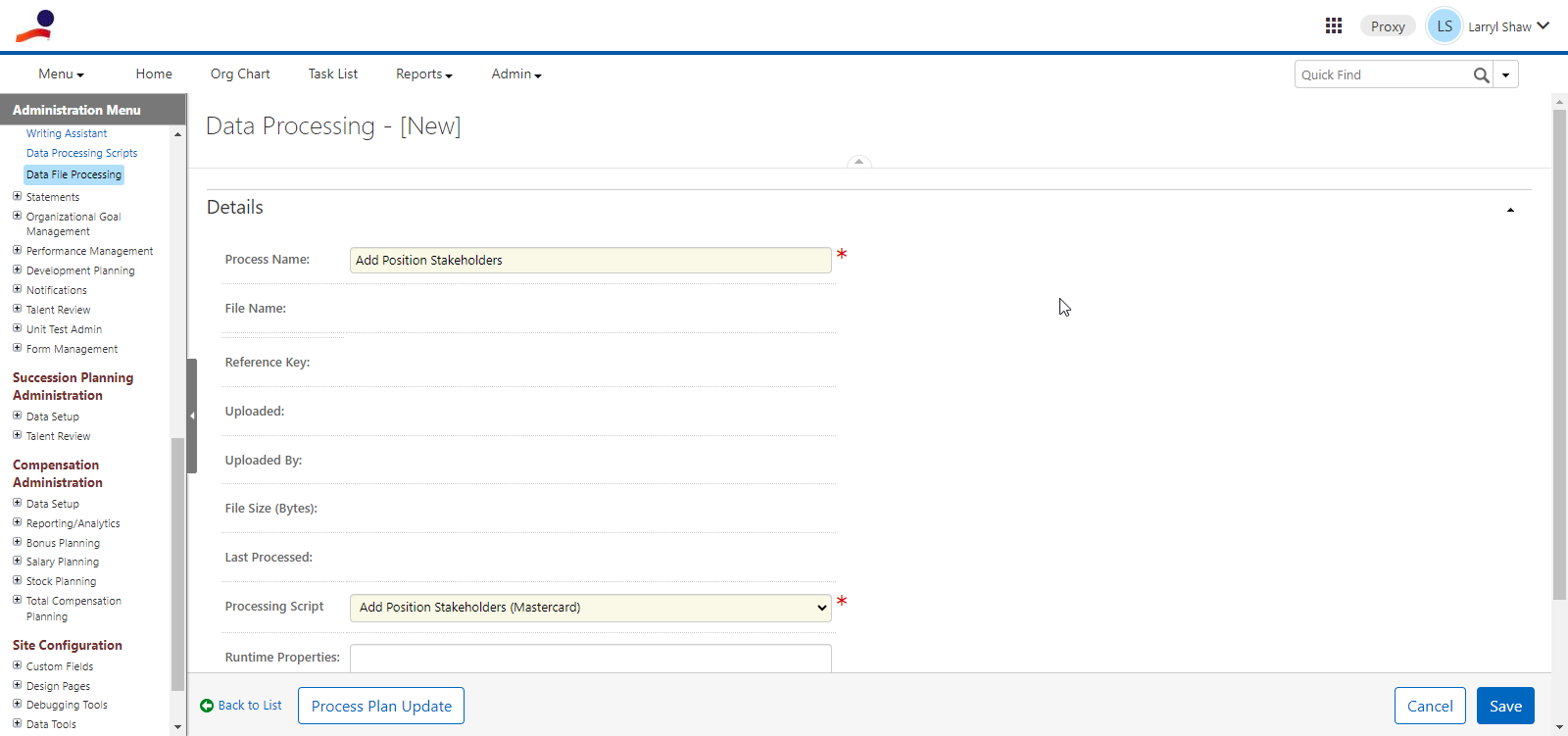Expand Stock Planning node
Image resolution: width=1568 pixels, height=736 pixels.
click(17, 580)
